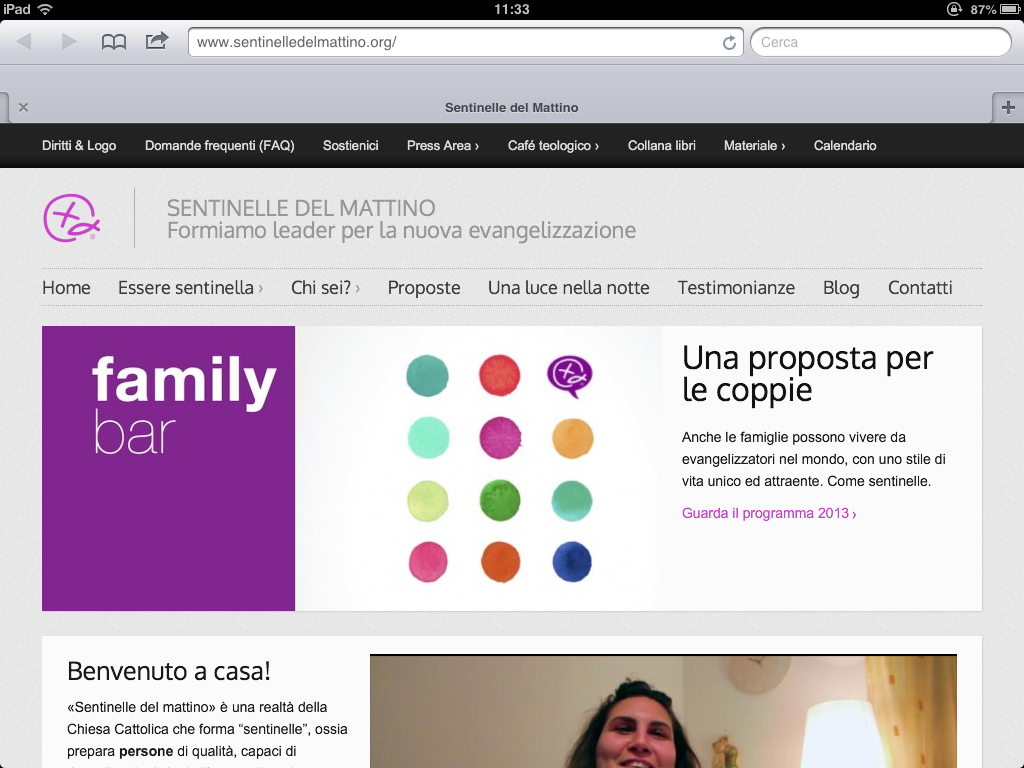Open the bookmarks book icon
Screen dimensions: 1024x768
tap(114, 42)
